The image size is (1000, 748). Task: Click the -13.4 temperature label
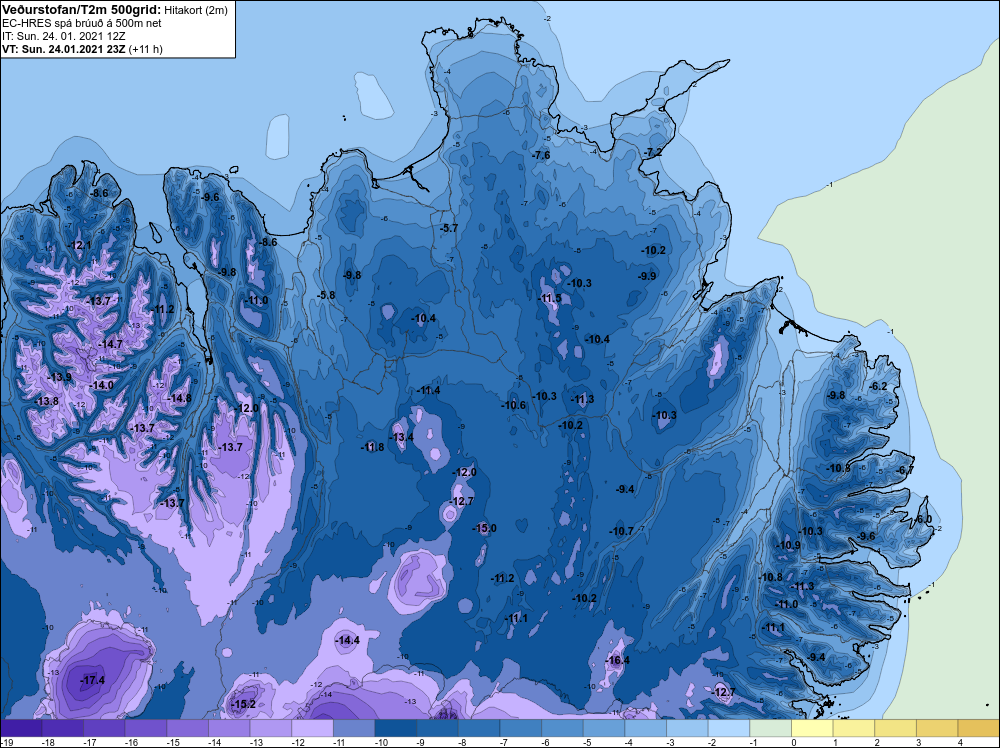[x=401, y=437]
